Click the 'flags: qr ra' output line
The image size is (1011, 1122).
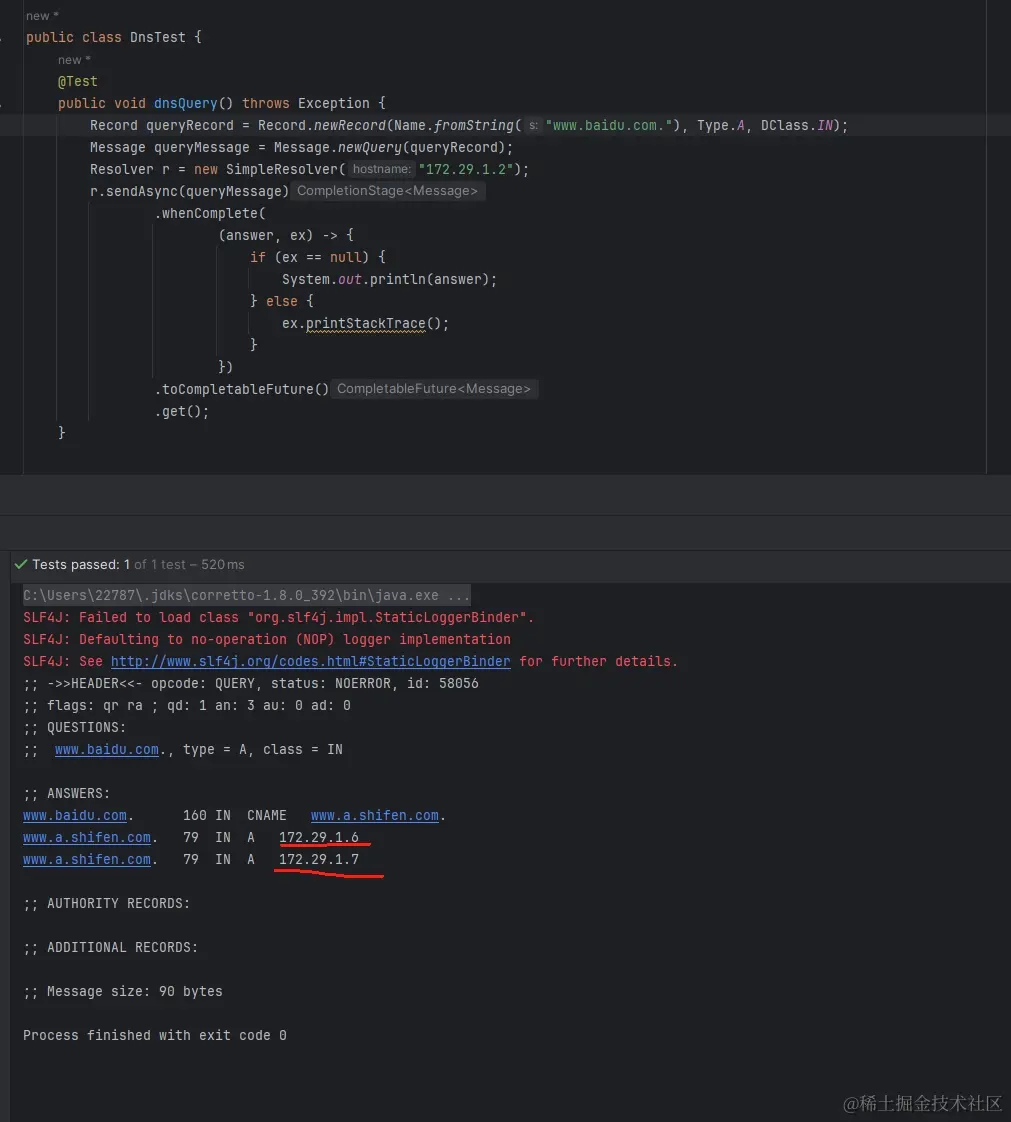click(x=187, y=706)
